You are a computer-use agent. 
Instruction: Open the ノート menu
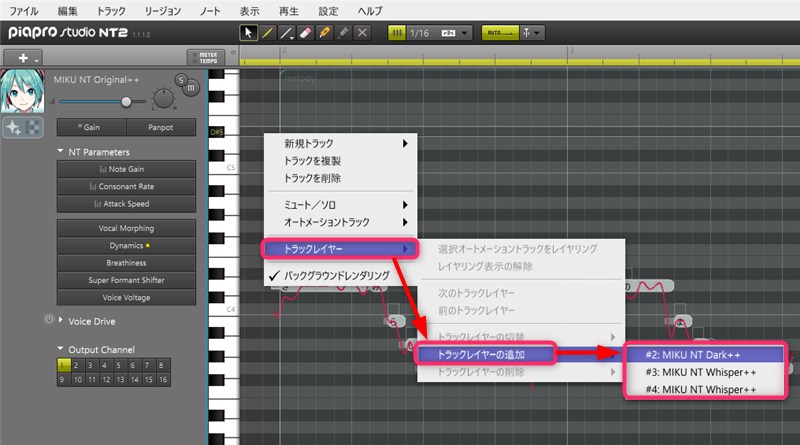pyautogui.click(x=210, y=11)
